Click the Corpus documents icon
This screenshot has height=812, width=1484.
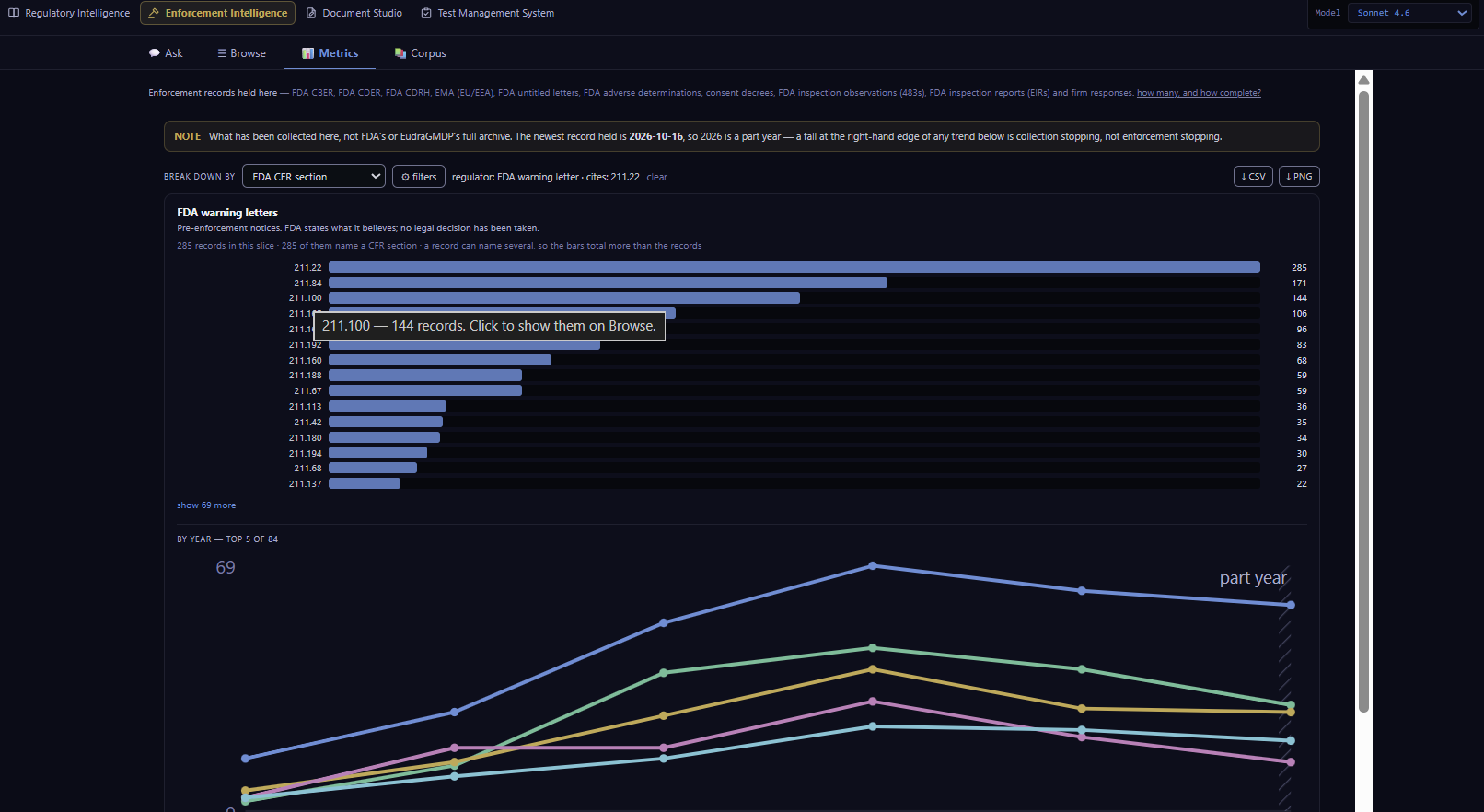click(400, 53)
